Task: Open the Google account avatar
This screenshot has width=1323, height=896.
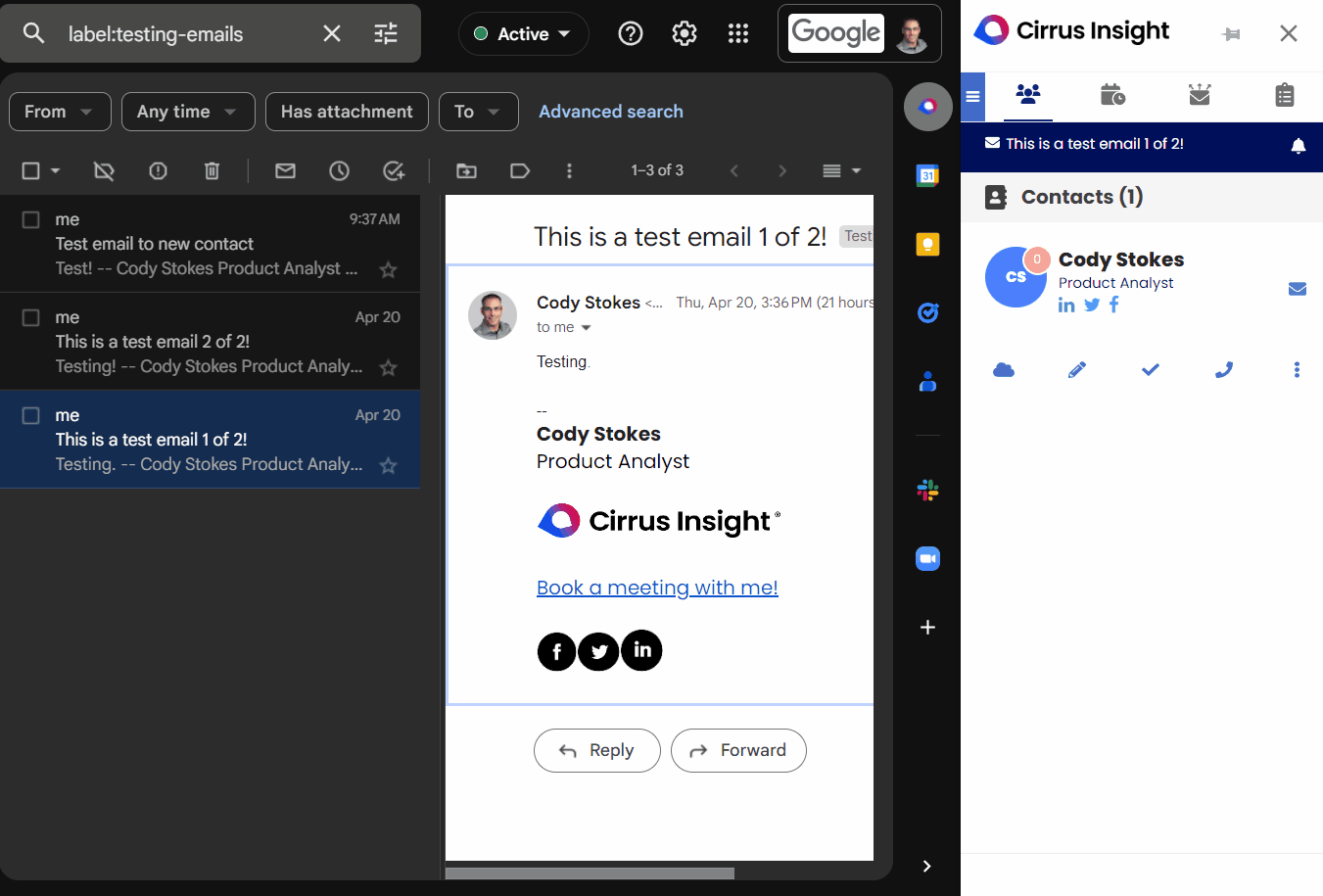Action: coord(911,34)
